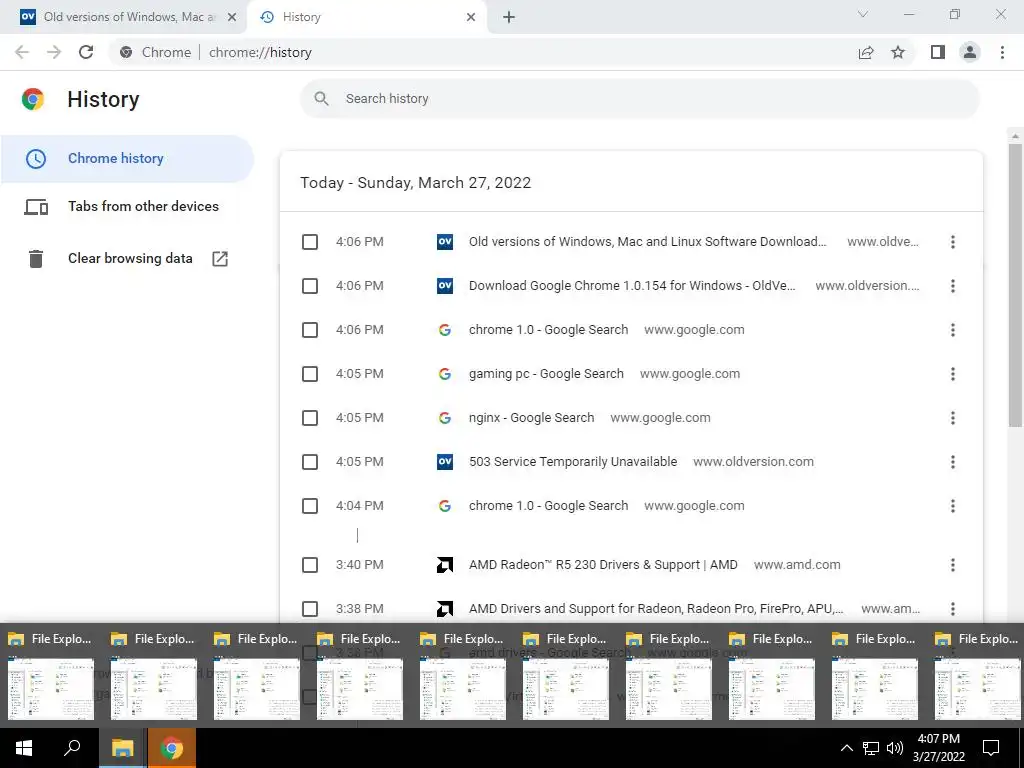
Task: Open actions menu for Old versions of Windows entry
Action: [953, 242]
